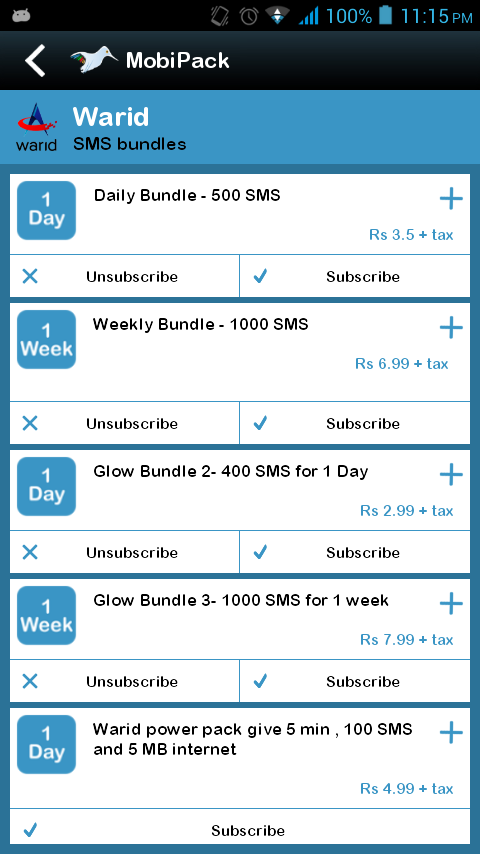
Task: Tap 1 Week badge of Glow Bundle 3
Action: click(46, 615)
